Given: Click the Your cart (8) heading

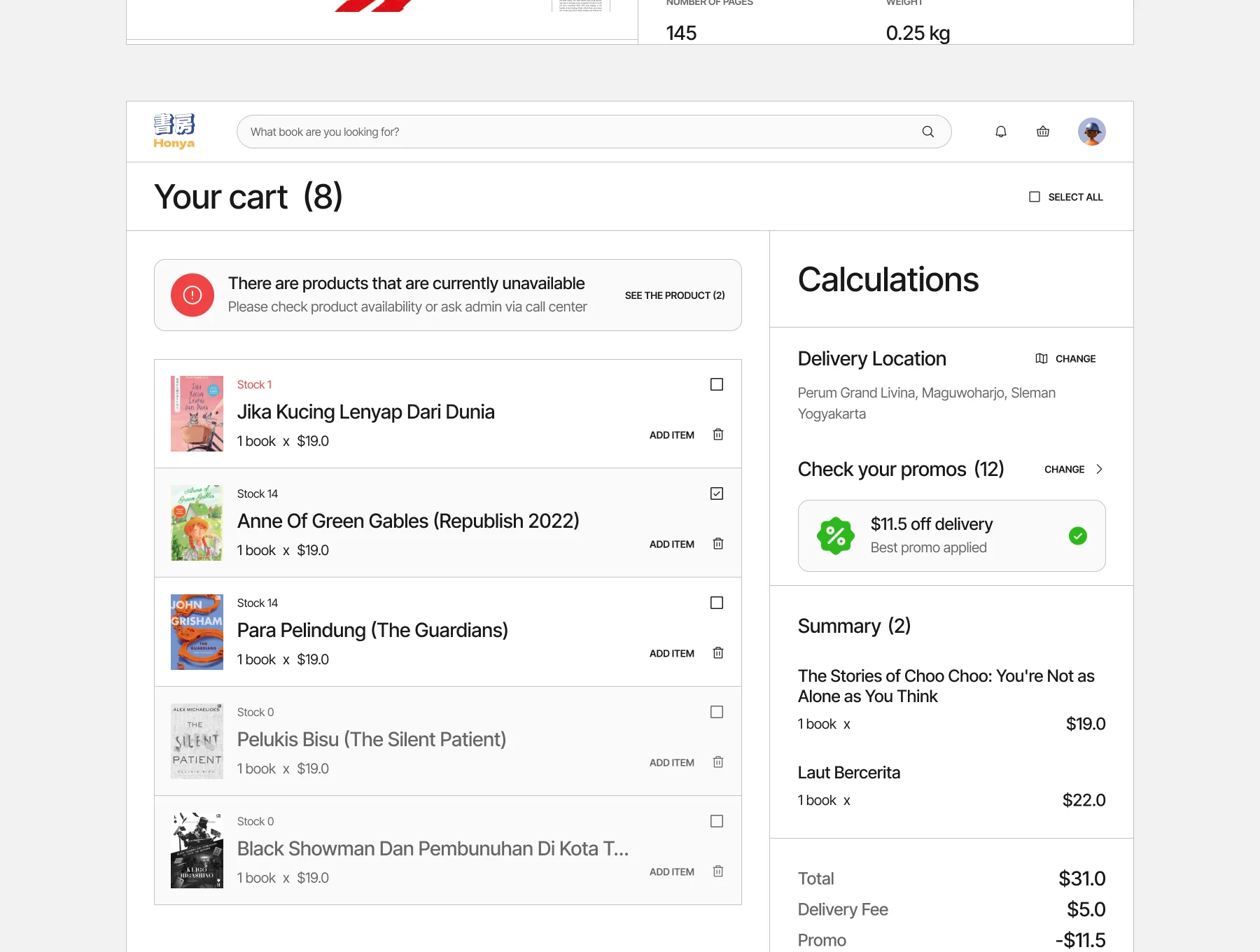Looking at the screenshot, I should pos(248,197).
